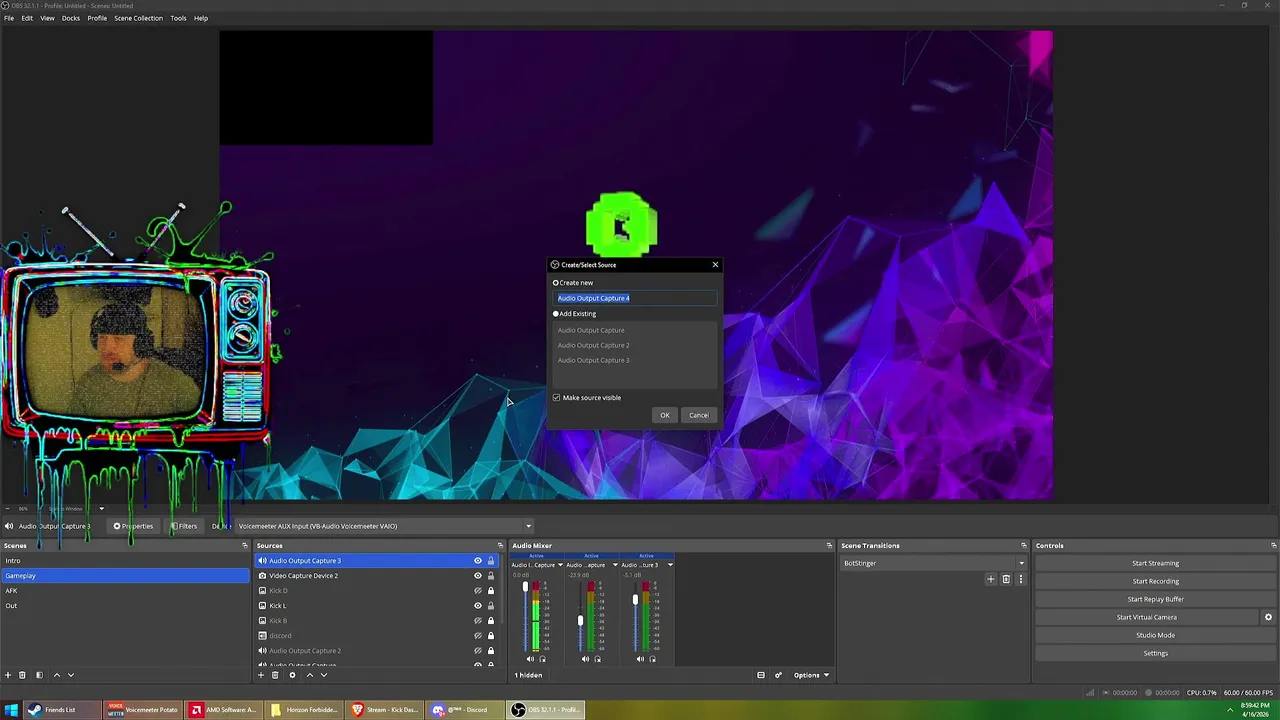The width and height of the screenshot is (1280, 720).
Task: Toggle monitoring headphone icon on third mixer channel
Action: point(652,659)
